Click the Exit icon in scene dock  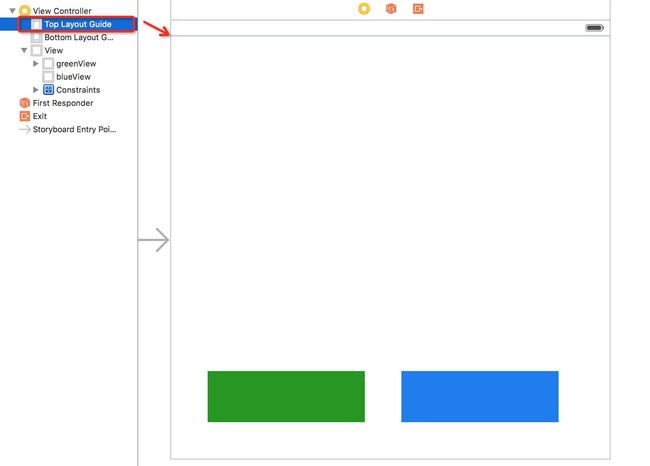tap(418, 9)
